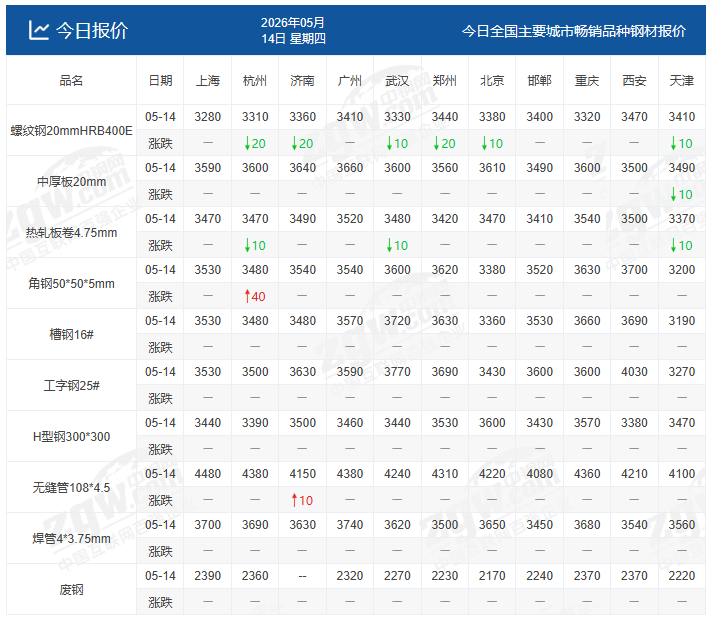Select the 杭州 column header
This screenshot has width=714, height=620.
coord(255,81)
